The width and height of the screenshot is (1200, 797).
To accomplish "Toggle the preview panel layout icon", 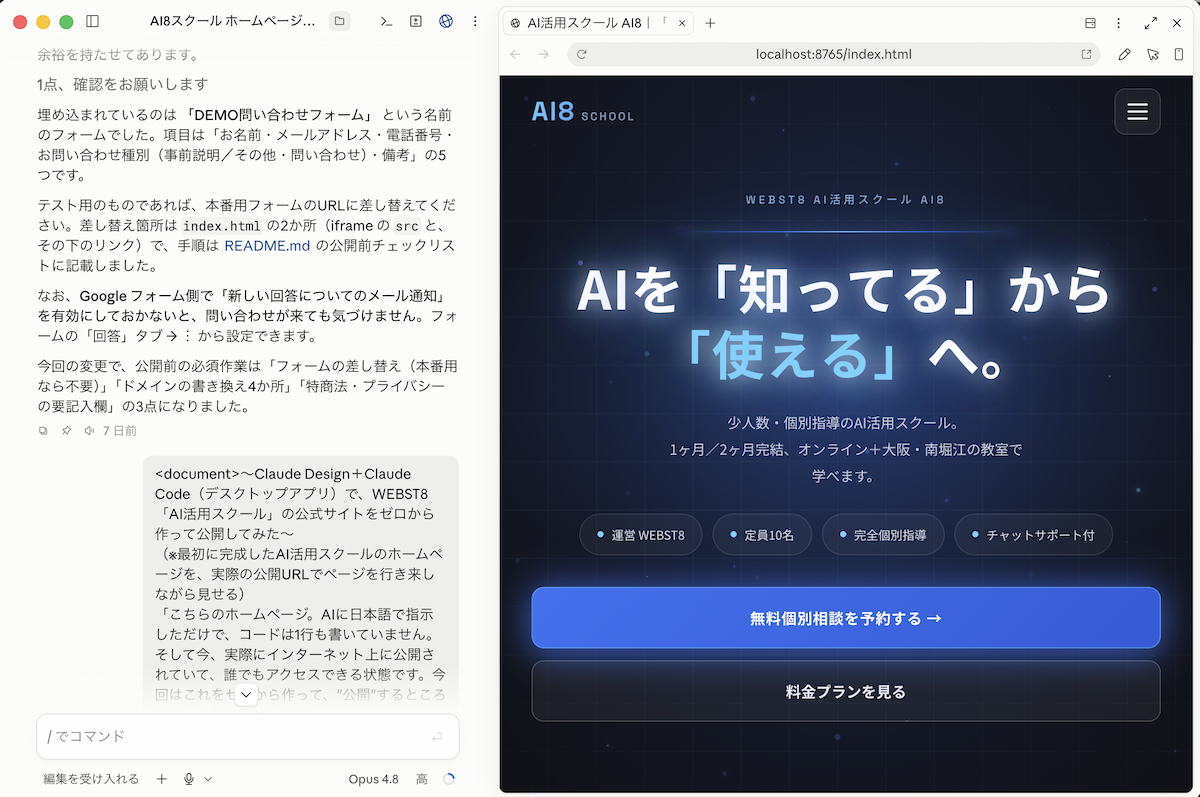I will tap(1090, 23).
